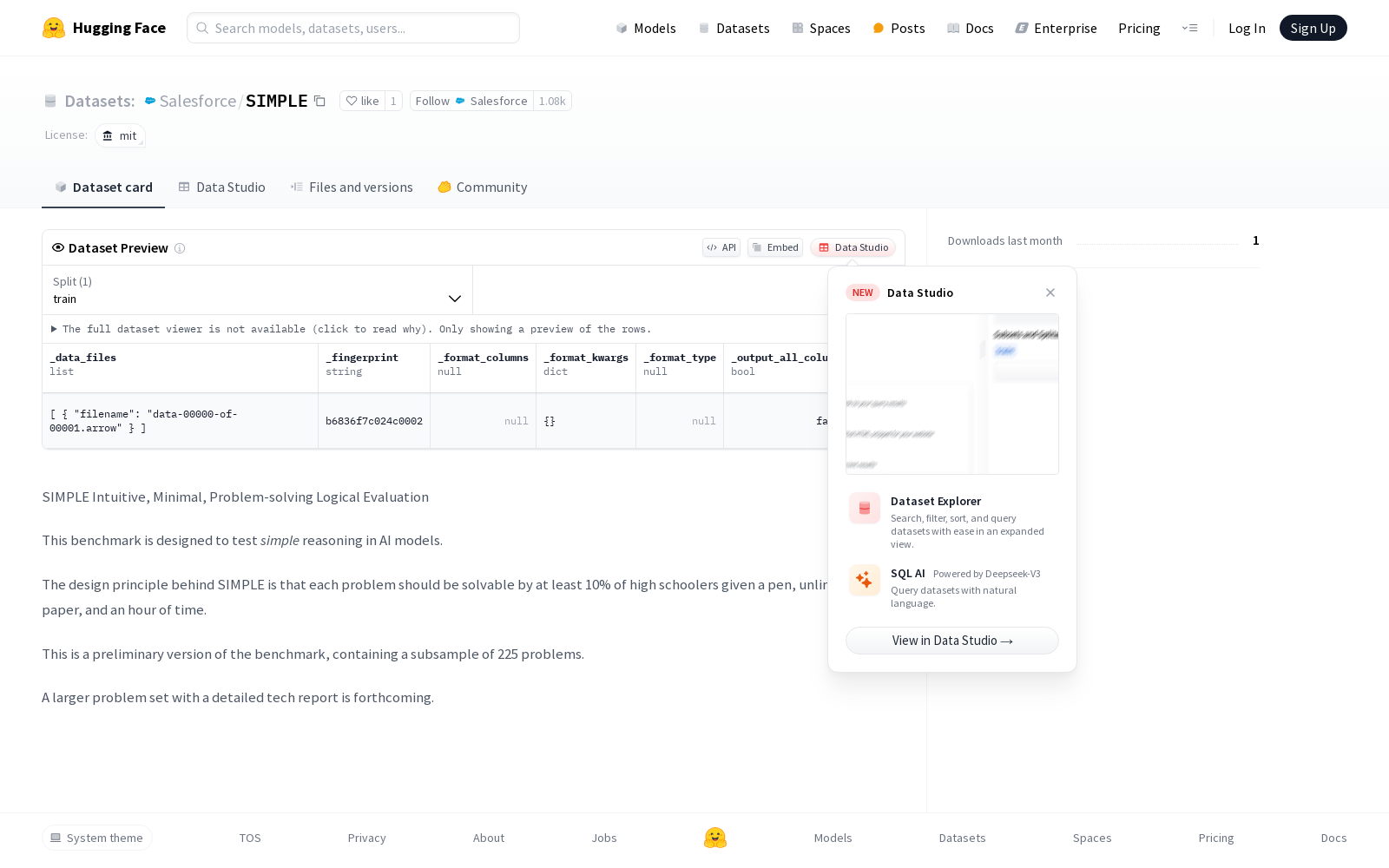Open the navigation overflow menu icon
The image size is (1389, 868).
coord(1189,28)
